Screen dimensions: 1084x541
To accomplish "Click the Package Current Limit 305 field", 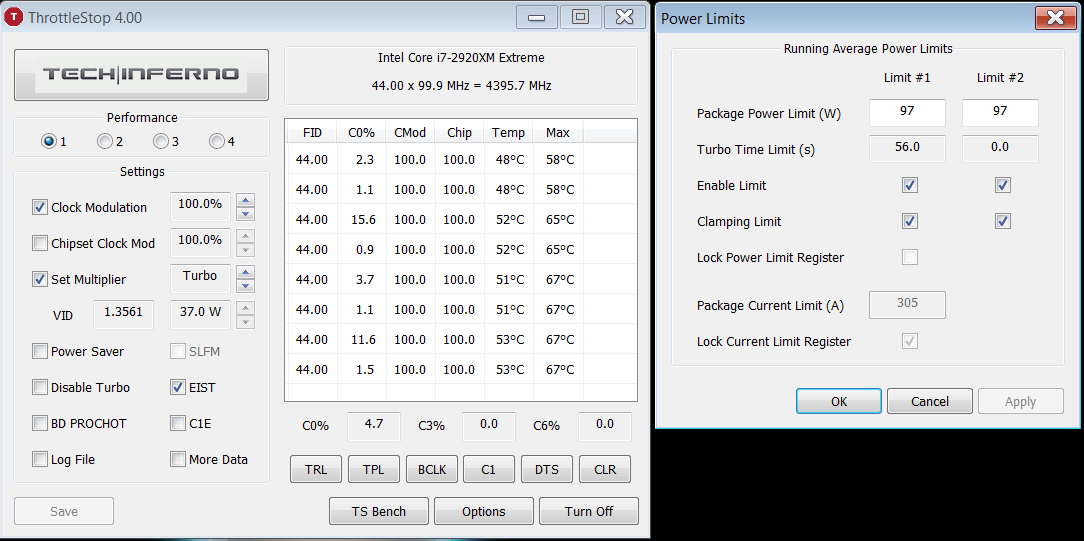I will pos(907,305).
